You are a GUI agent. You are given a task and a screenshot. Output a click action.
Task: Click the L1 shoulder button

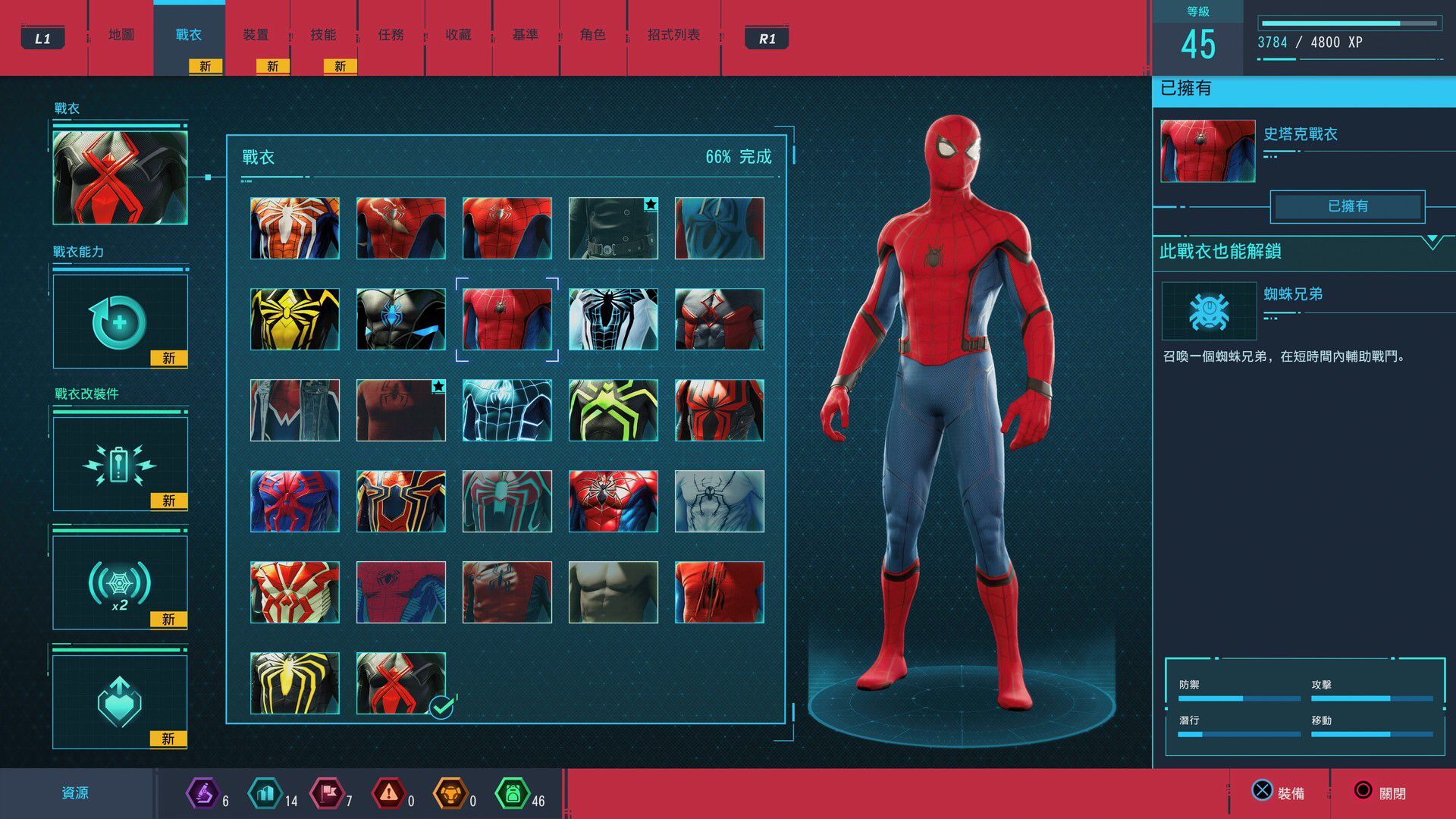42,38
